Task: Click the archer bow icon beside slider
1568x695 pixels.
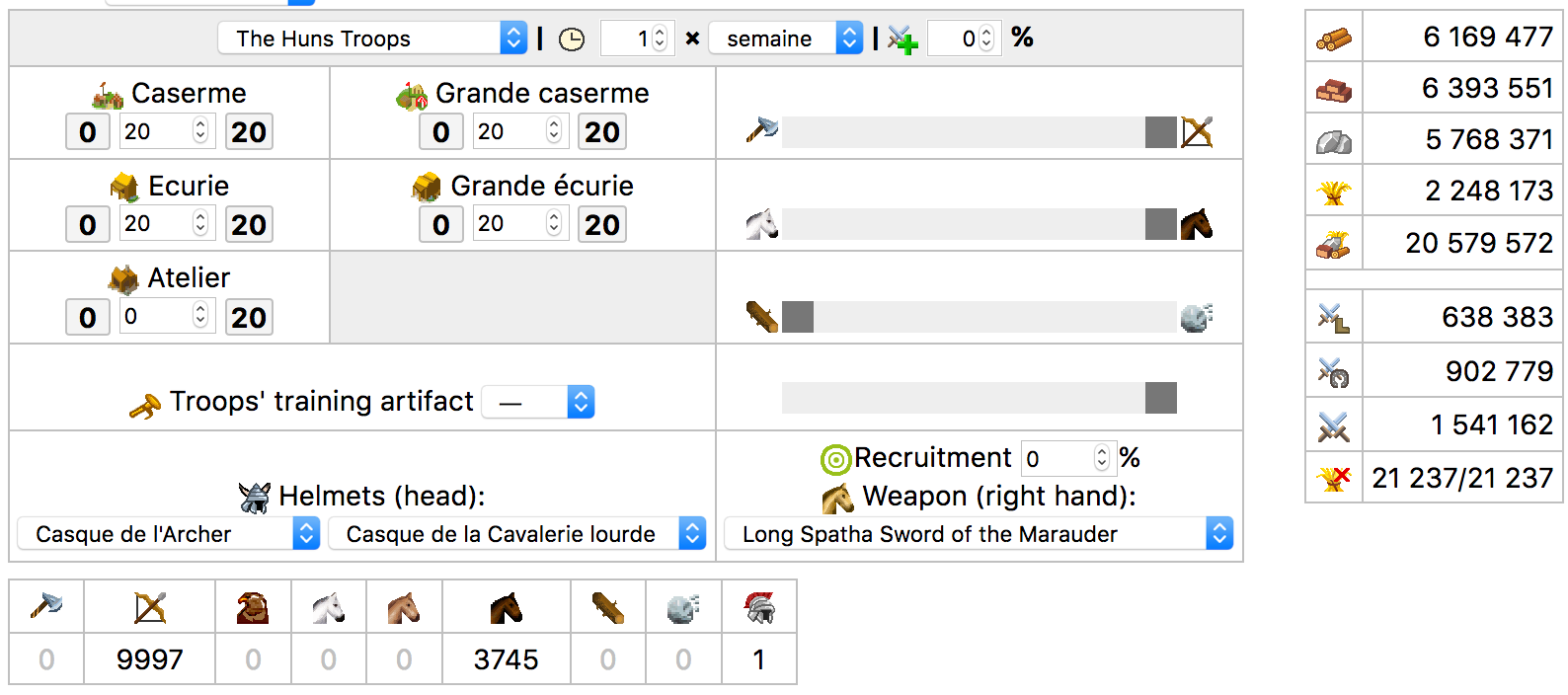Action: (x=1197, y=131)
